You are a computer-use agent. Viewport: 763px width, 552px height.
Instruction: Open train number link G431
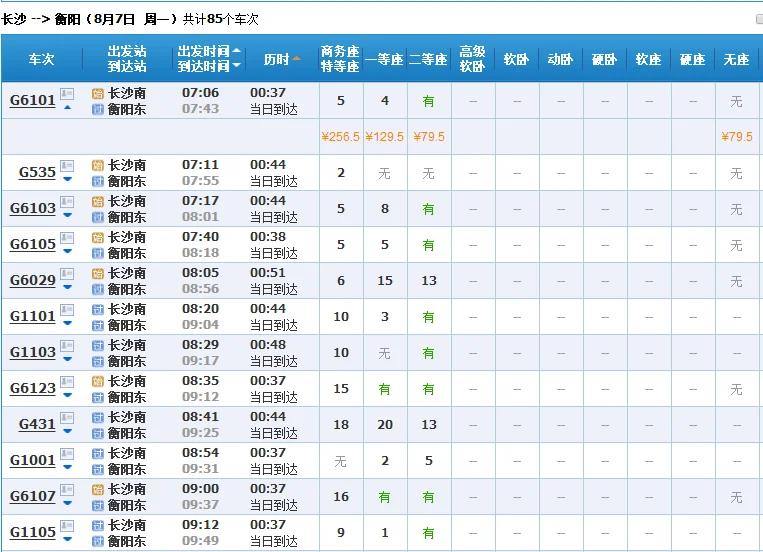pos(37,424)
